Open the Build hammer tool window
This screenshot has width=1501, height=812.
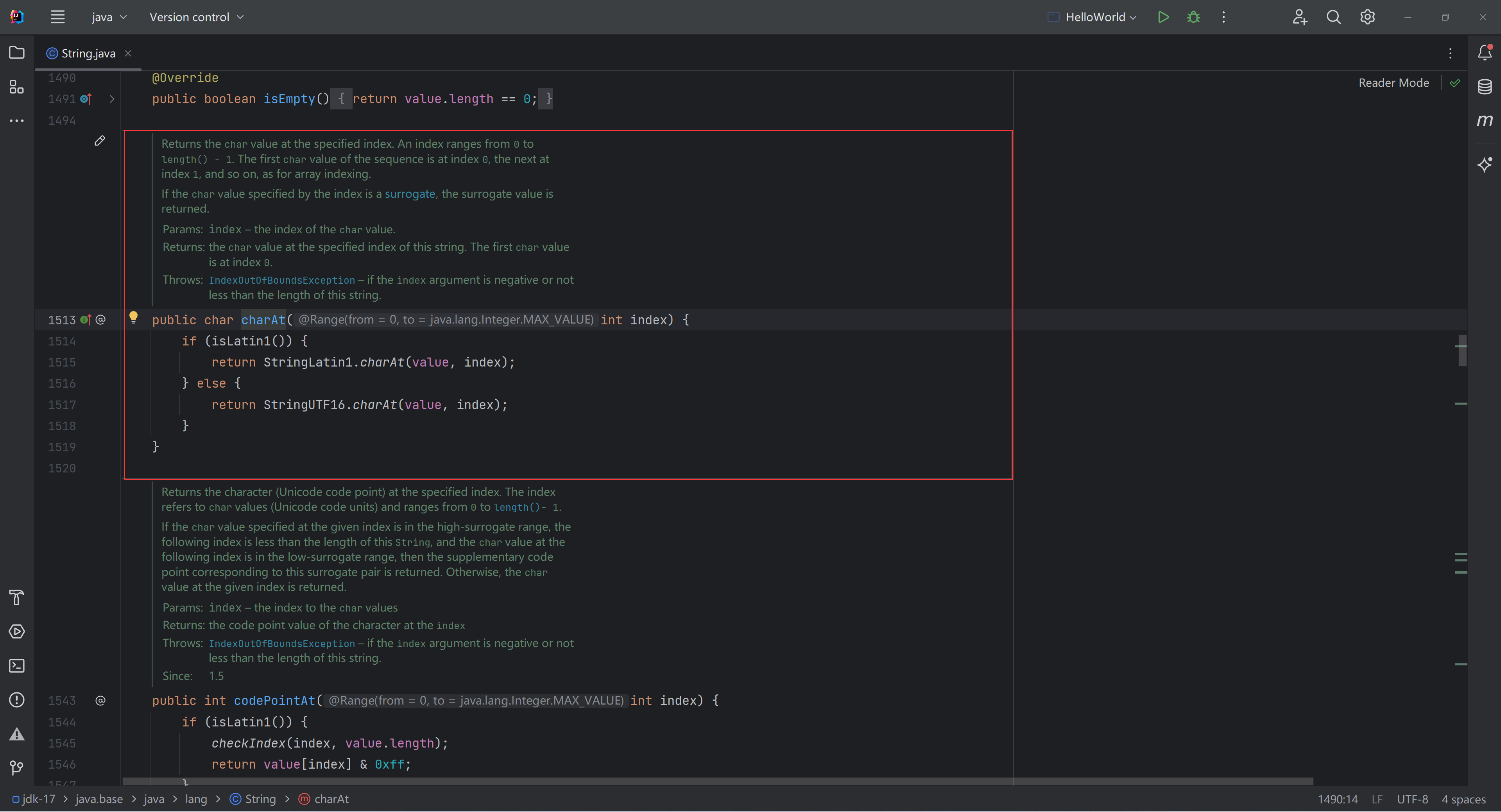[x=17, y=597]
